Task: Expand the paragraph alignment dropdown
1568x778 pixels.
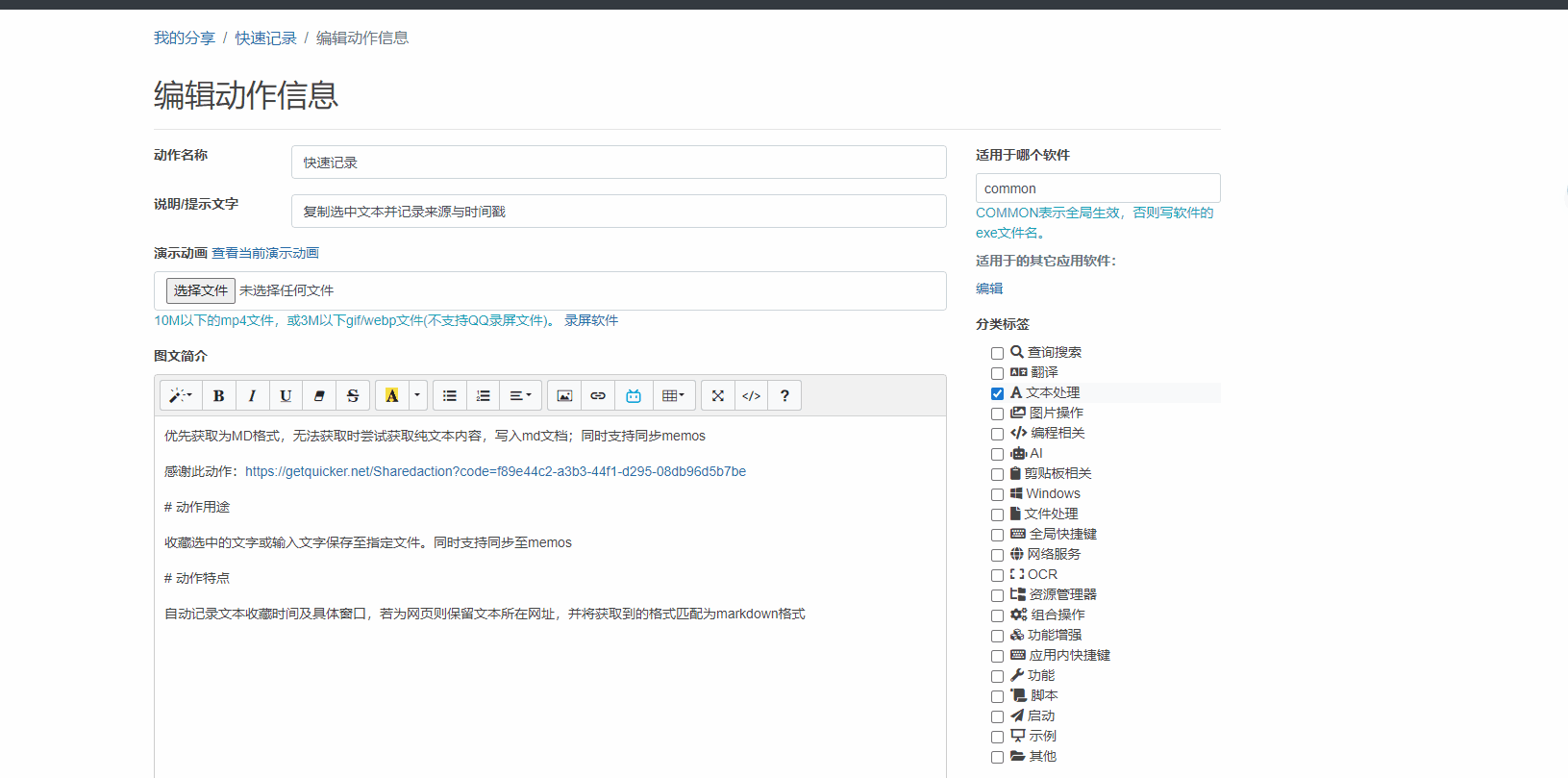Action: pos(520,395)
